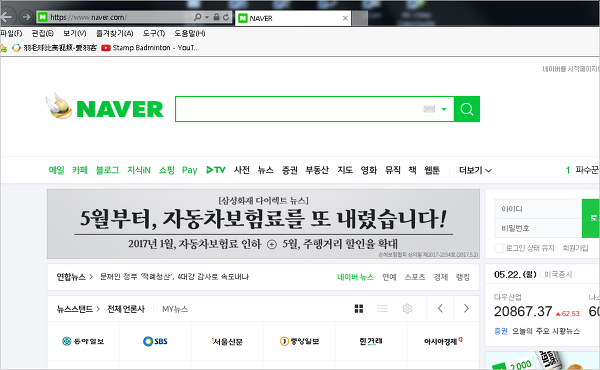The width and height of the screenshot is (600, 370).
Task: Click the winged hat mascot icon
Action: (59, 106)
